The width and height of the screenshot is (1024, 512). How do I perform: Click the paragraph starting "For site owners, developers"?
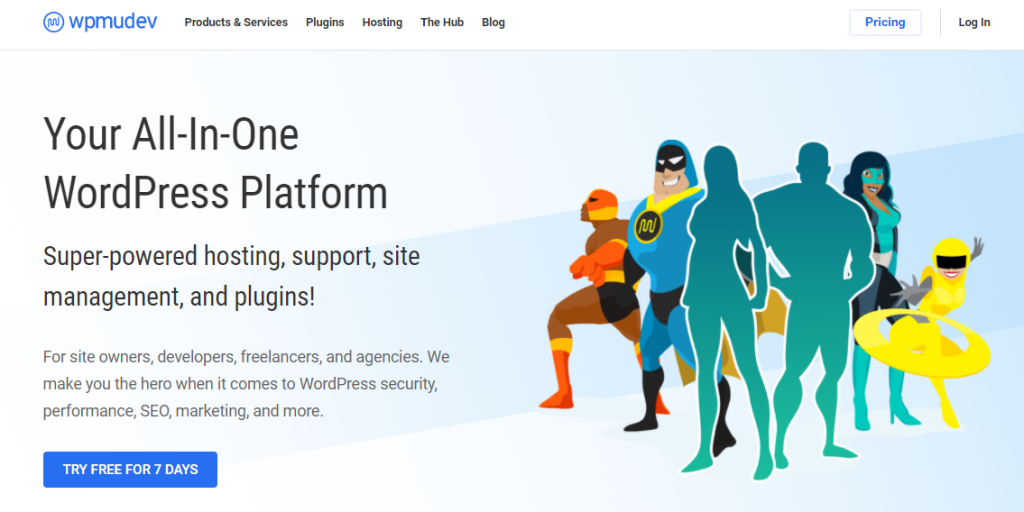pyautogui.click(x=246, y=385)
